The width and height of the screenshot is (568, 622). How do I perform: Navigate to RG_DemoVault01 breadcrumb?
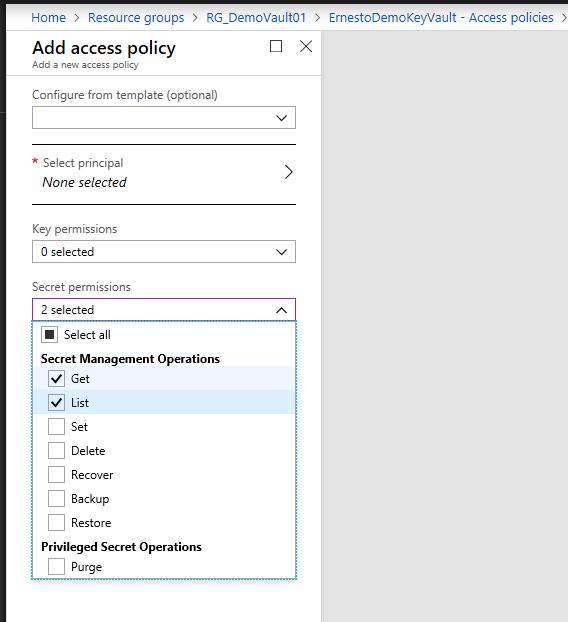pos(256,17)
